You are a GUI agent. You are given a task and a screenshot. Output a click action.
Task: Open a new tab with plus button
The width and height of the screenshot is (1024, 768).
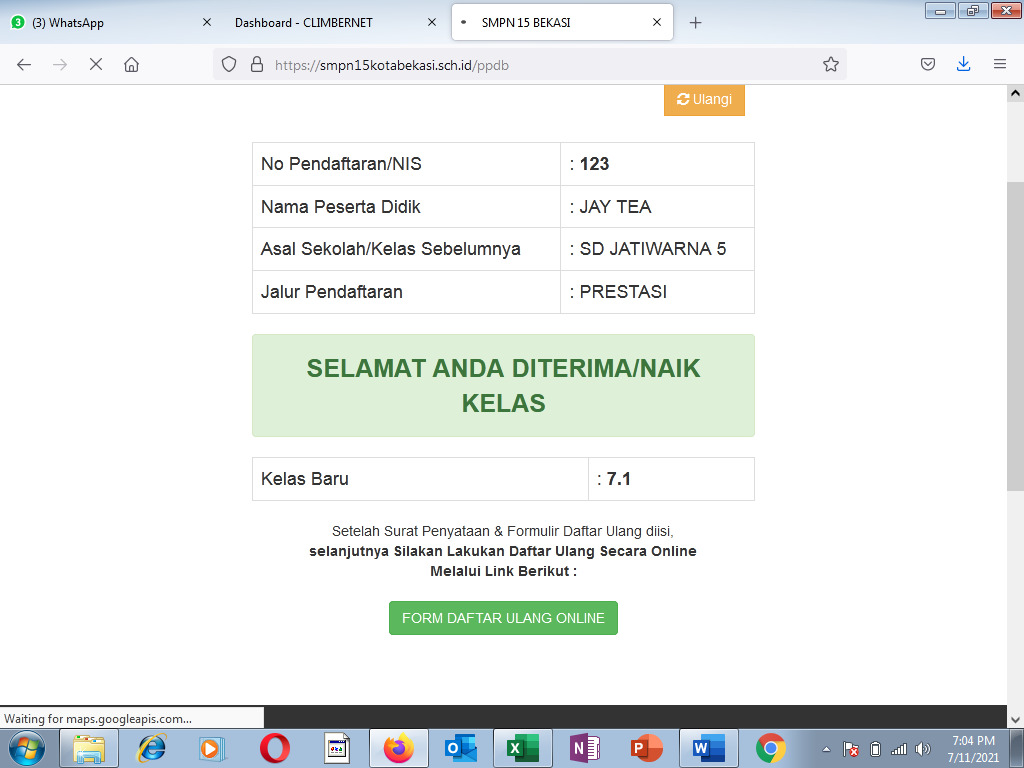click(x=696, y=22)
